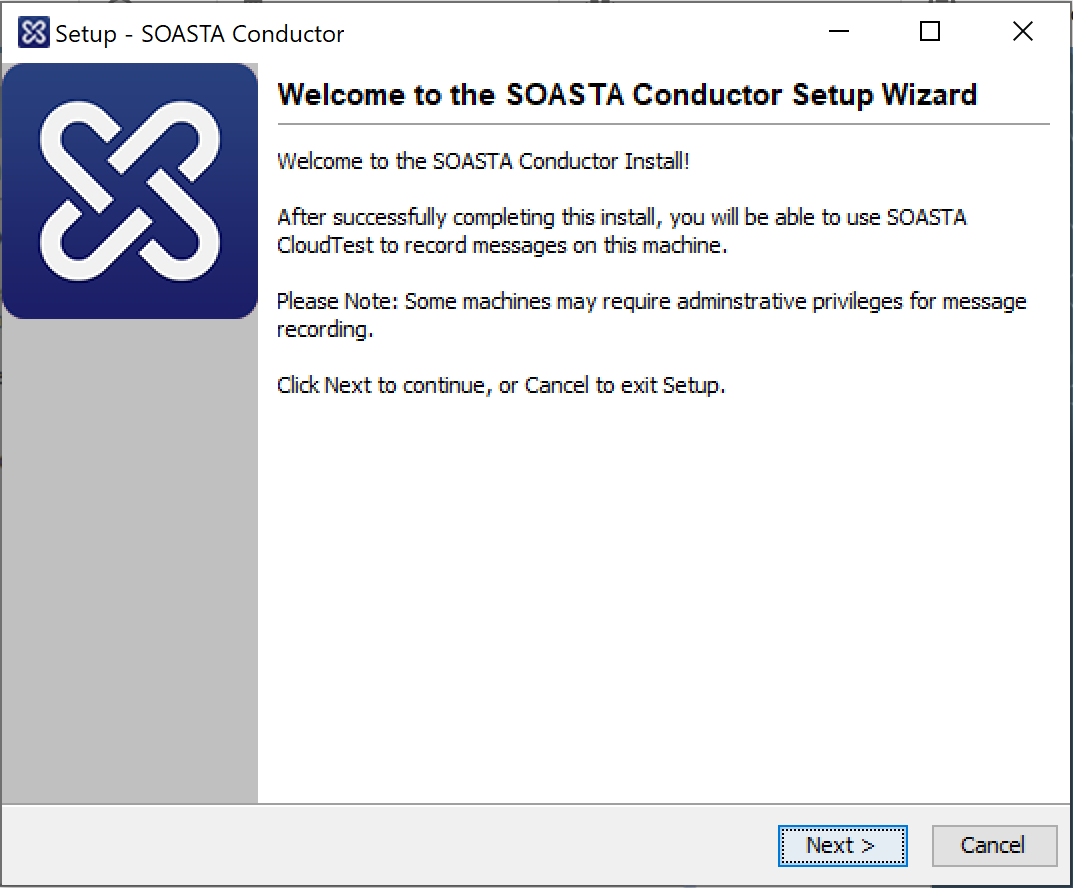Click the SOASTA icon in the title bar
The image size is (1073, 888).
tap(33, 33)
